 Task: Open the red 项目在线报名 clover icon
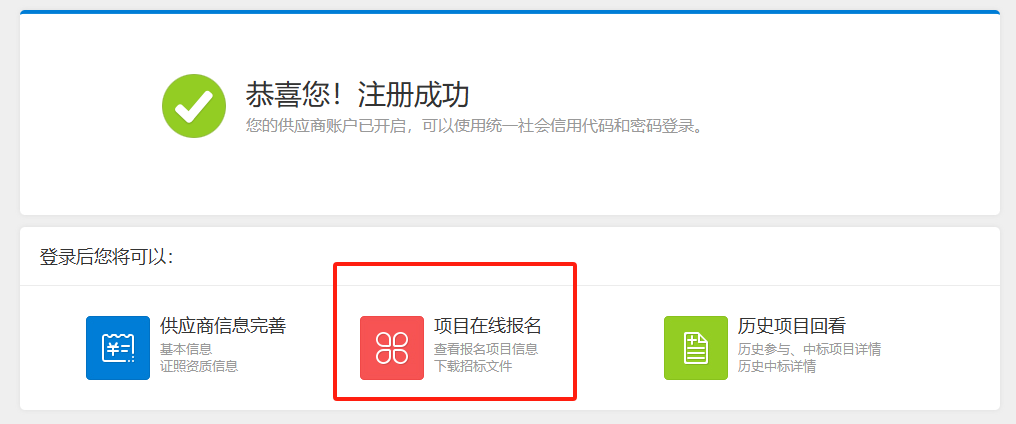[x=392, y=347]
